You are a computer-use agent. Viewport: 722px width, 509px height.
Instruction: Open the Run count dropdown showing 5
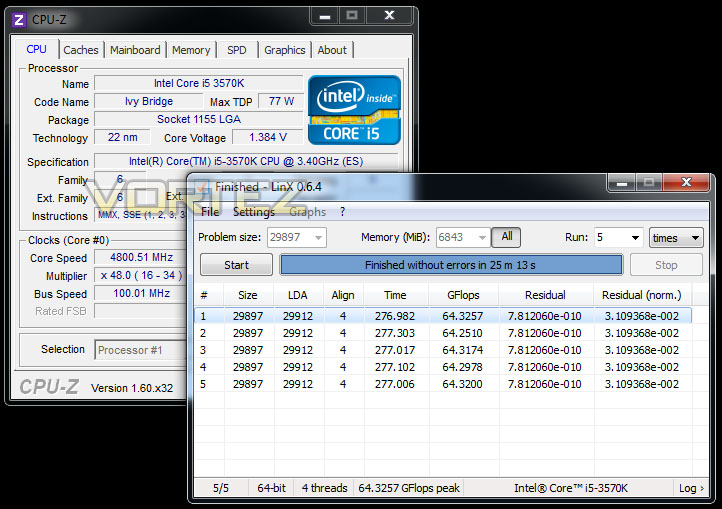click(635, 238)
